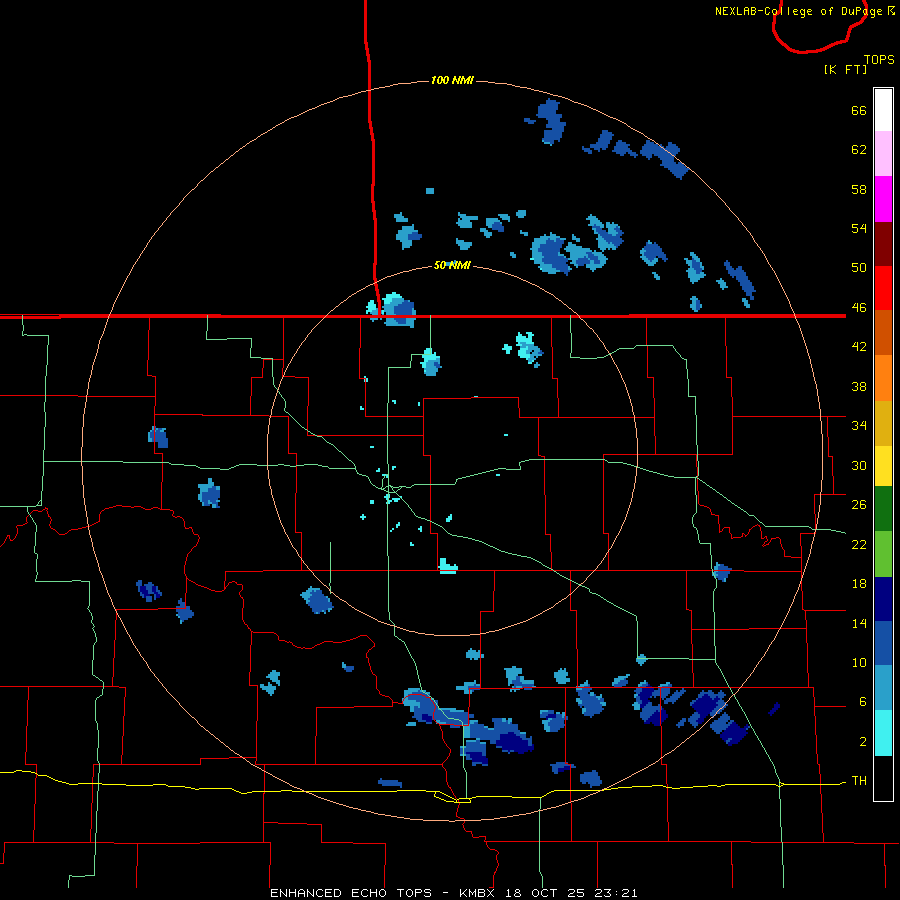Click the light pink legend swatch

pyautogui.click(x=883, y=153)
